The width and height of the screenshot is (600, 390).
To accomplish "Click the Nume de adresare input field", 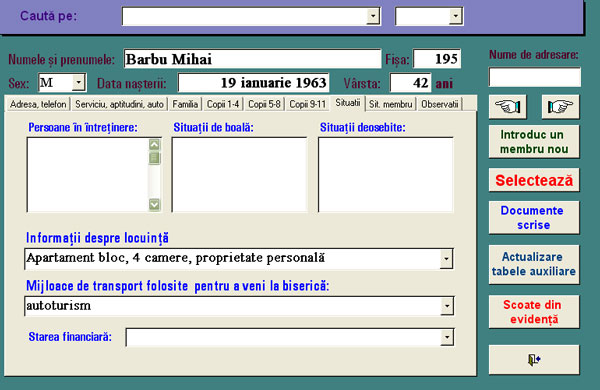I will point(535,77).
